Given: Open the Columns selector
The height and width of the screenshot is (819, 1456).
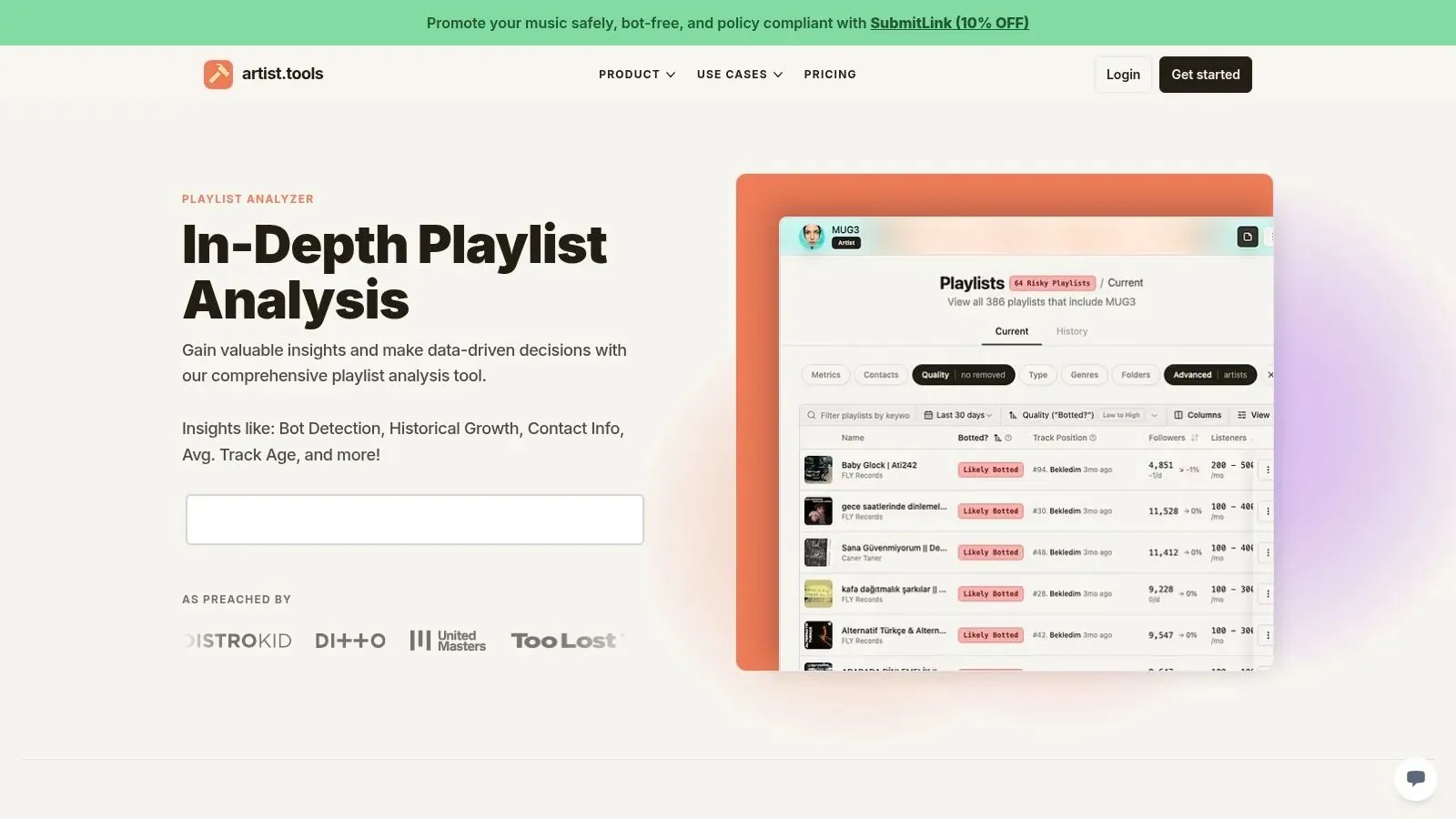Looking at the screenshot, I should (1198, 415).
